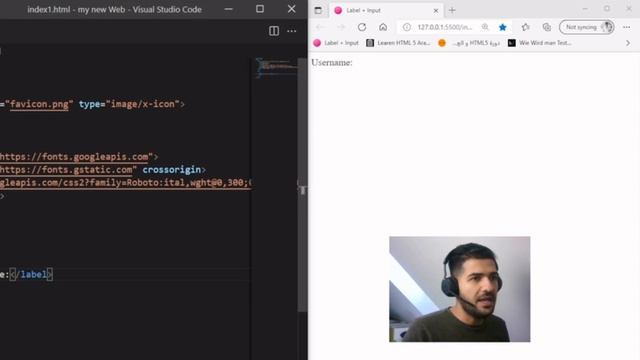Click the 'crossorigin' attribute in code
Viewport: 640px width, 360px height.
coord(171,170)
